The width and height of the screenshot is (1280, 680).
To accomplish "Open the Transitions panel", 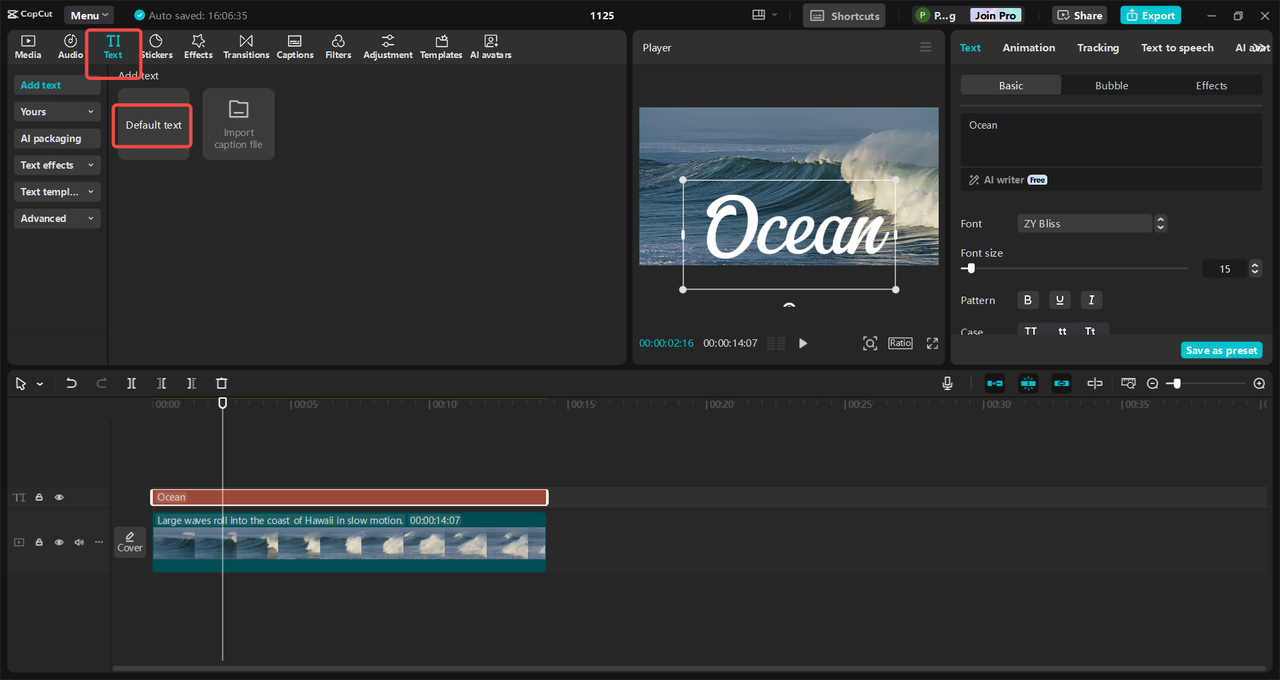I will coord(246,47).
